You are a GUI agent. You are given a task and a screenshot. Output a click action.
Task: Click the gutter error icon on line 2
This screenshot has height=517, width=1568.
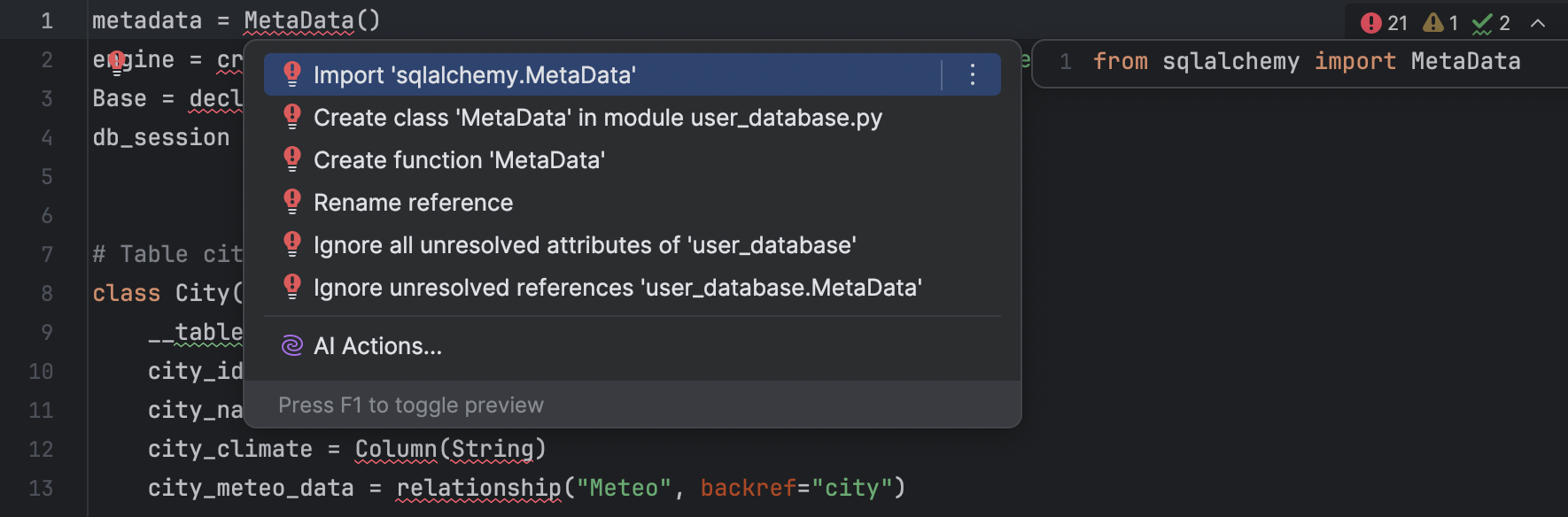coord(118,58)
